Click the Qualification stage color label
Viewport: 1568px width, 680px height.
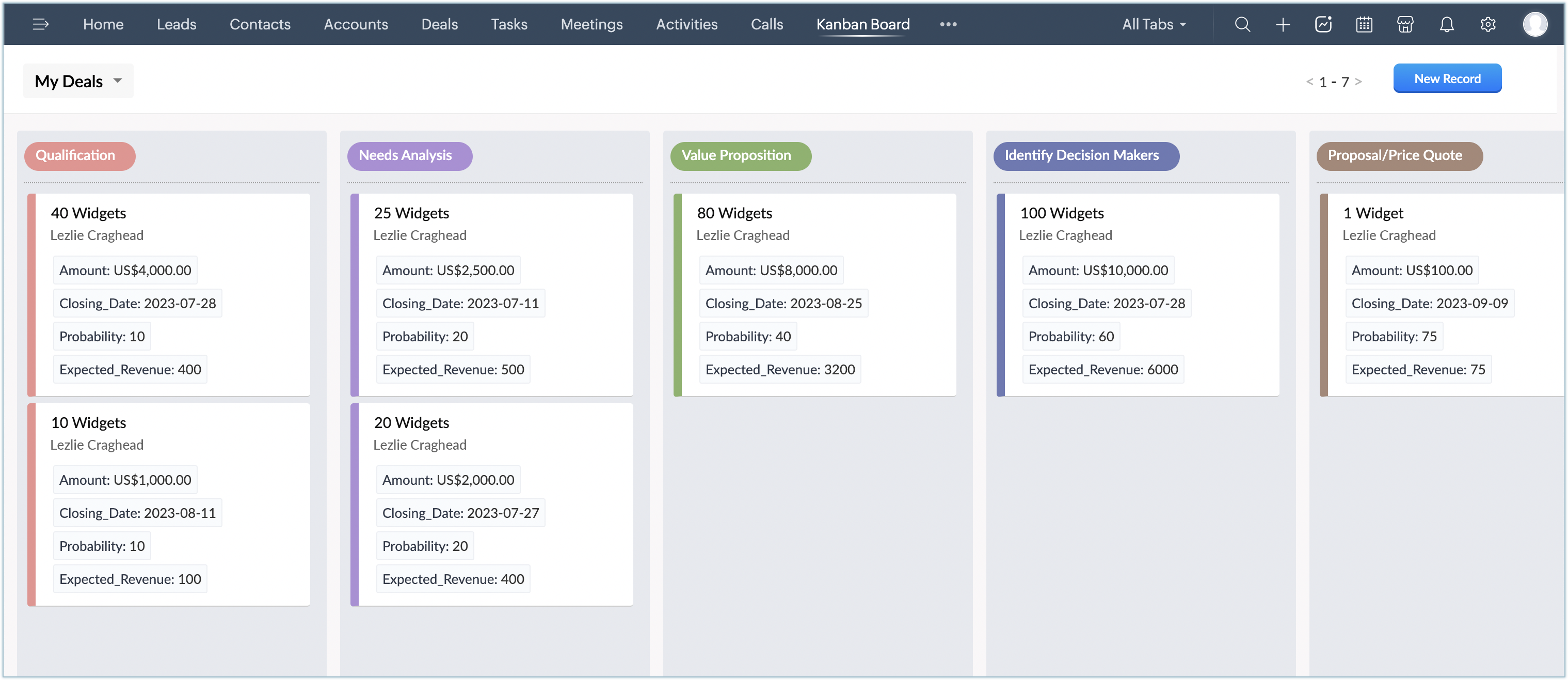79,156
